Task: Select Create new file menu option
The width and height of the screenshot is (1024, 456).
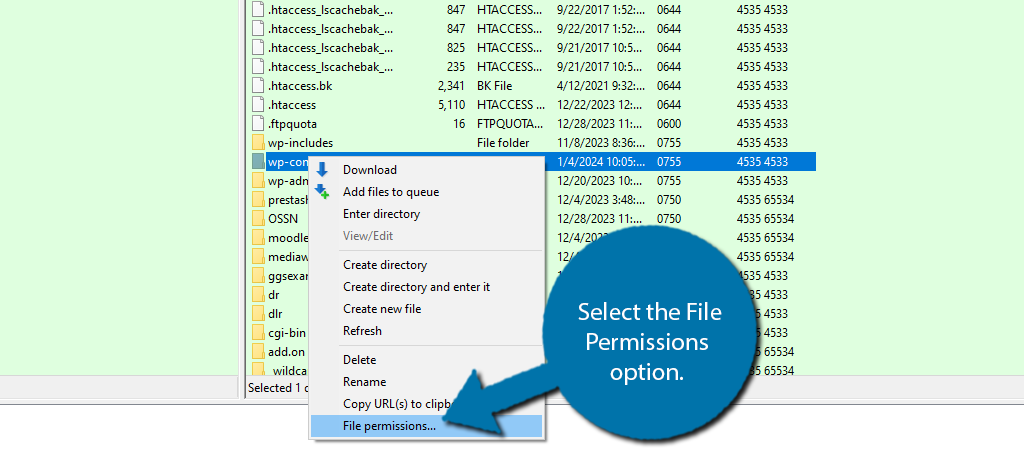Action: pos(382,309)
